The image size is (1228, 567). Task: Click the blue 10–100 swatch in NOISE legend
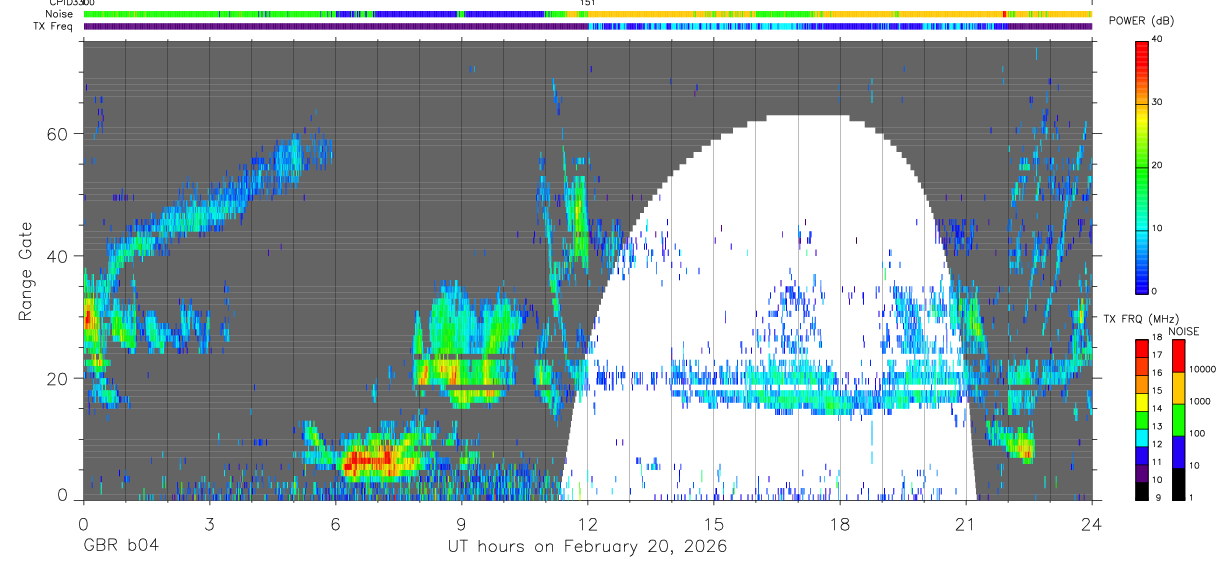tap(1178, 452)
